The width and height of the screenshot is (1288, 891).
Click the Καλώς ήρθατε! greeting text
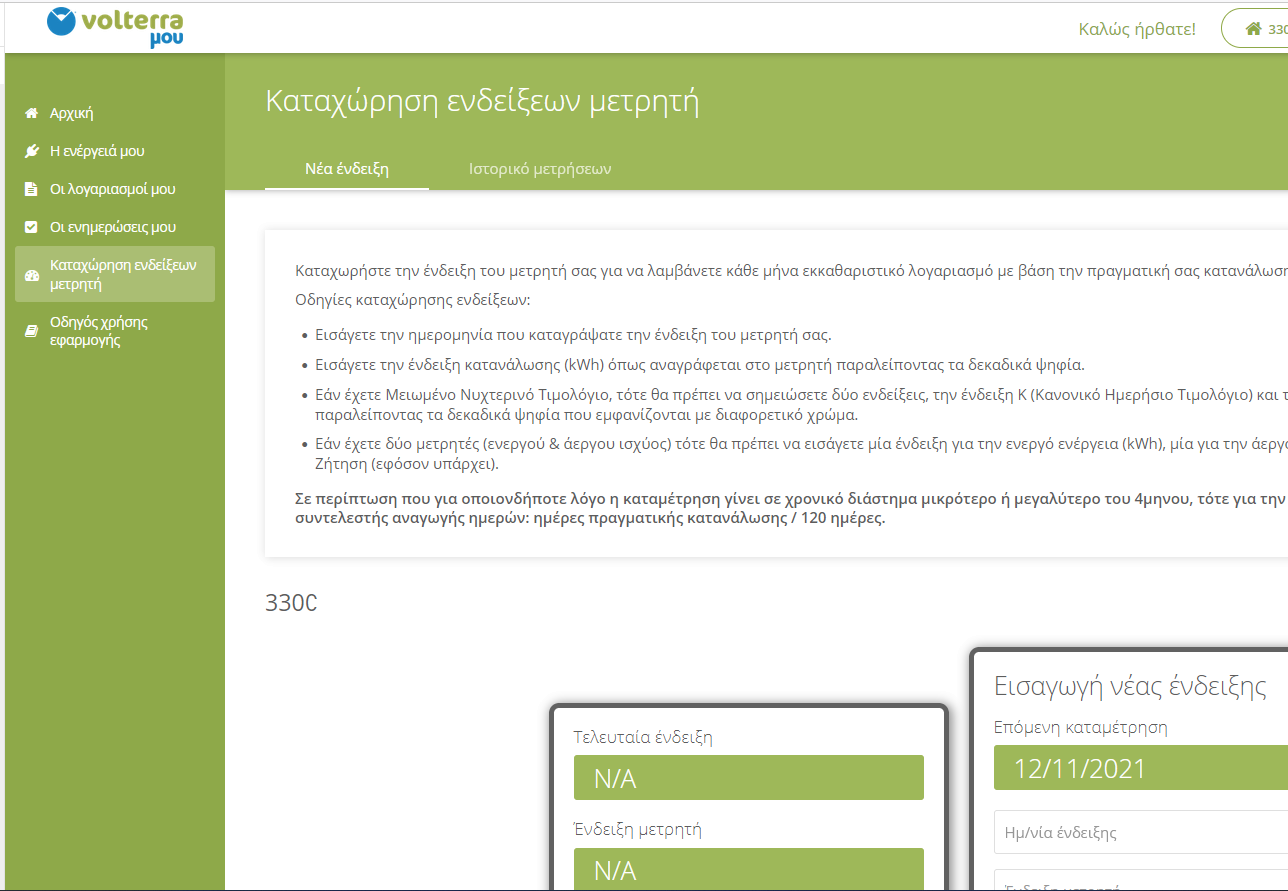coord(1137,29)
